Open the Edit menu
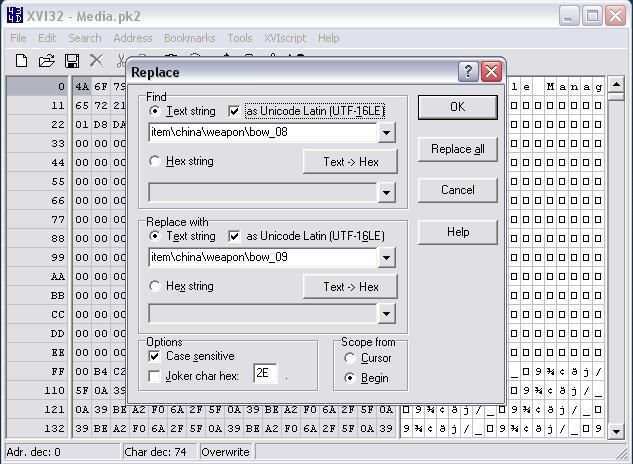The height and width of the screenshot is (464, 633). coord(47,38)
